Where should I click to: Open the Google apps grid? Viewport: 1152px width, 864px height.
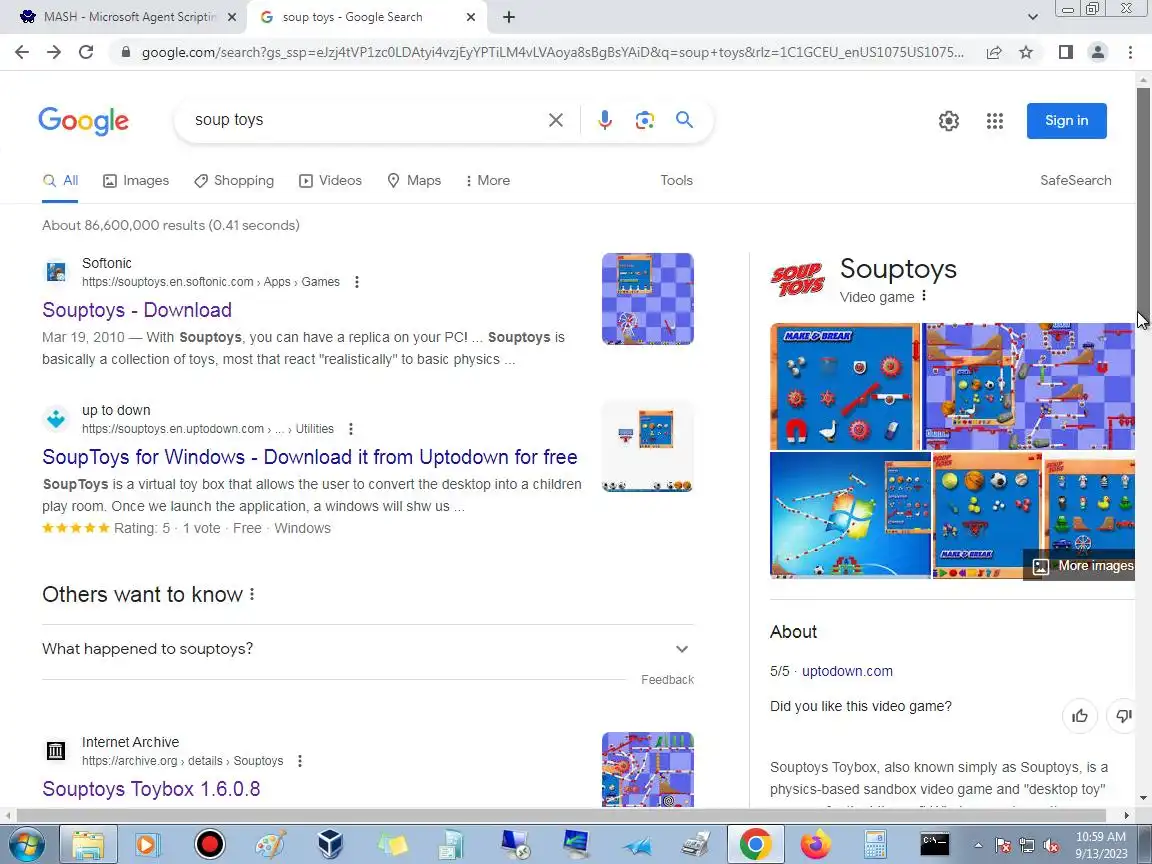point(995,120)
